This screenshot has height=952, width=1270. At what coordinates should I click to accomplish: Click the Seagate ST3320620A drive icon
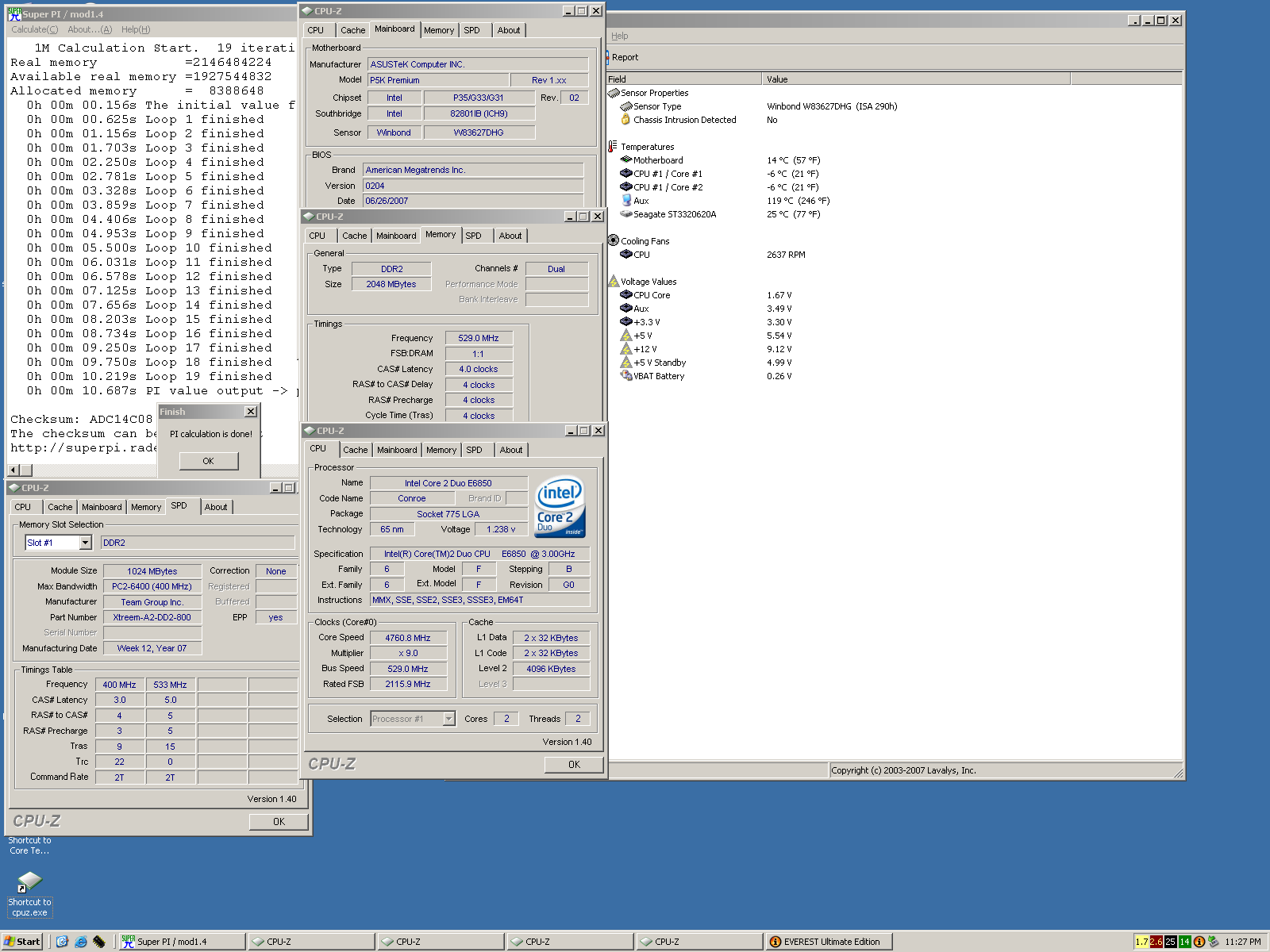[x=625, y=214]
